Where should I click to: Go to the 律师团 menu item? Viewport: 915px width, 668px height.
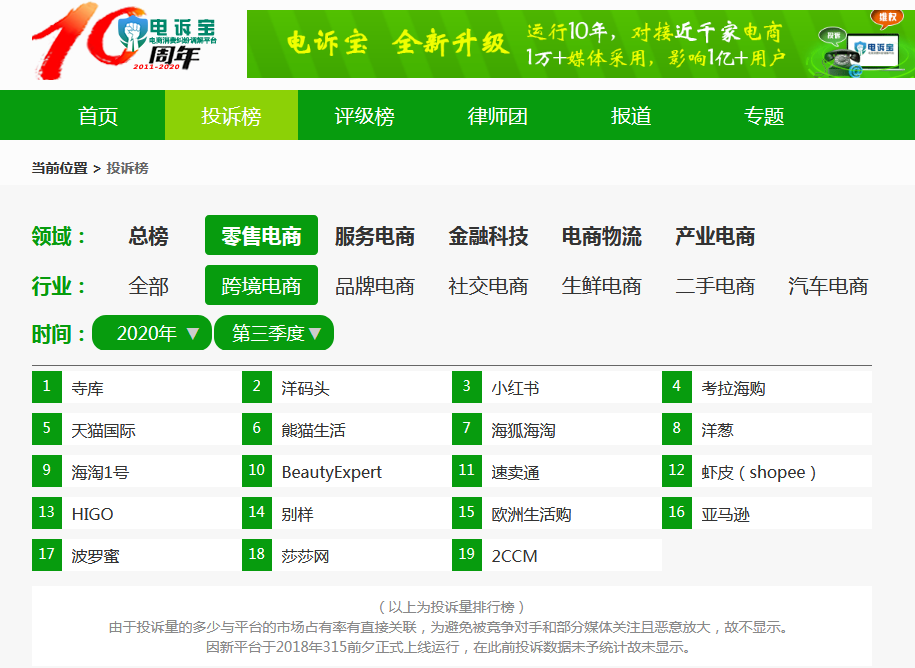498,116
